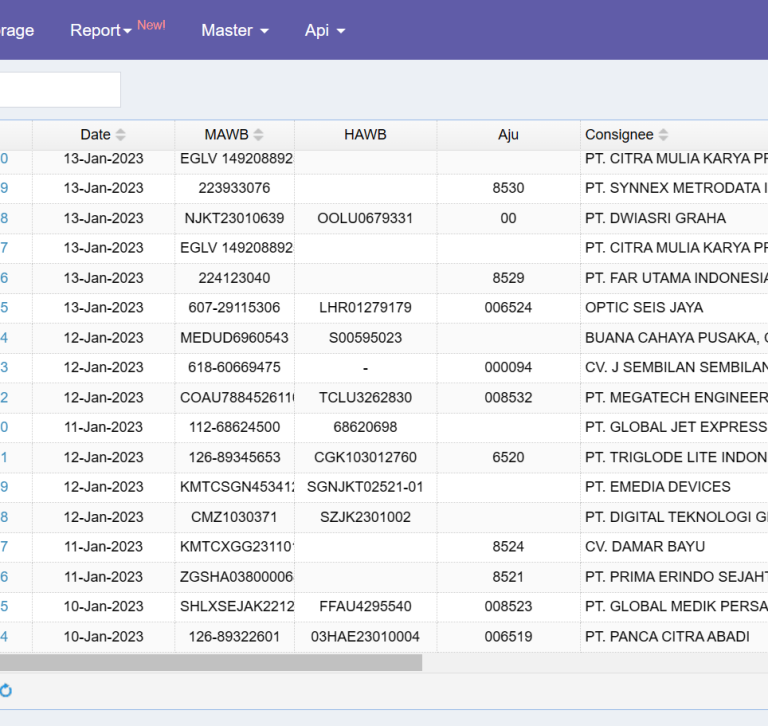
Task: Open the Api dropdown menu
Action: [325, 30]
